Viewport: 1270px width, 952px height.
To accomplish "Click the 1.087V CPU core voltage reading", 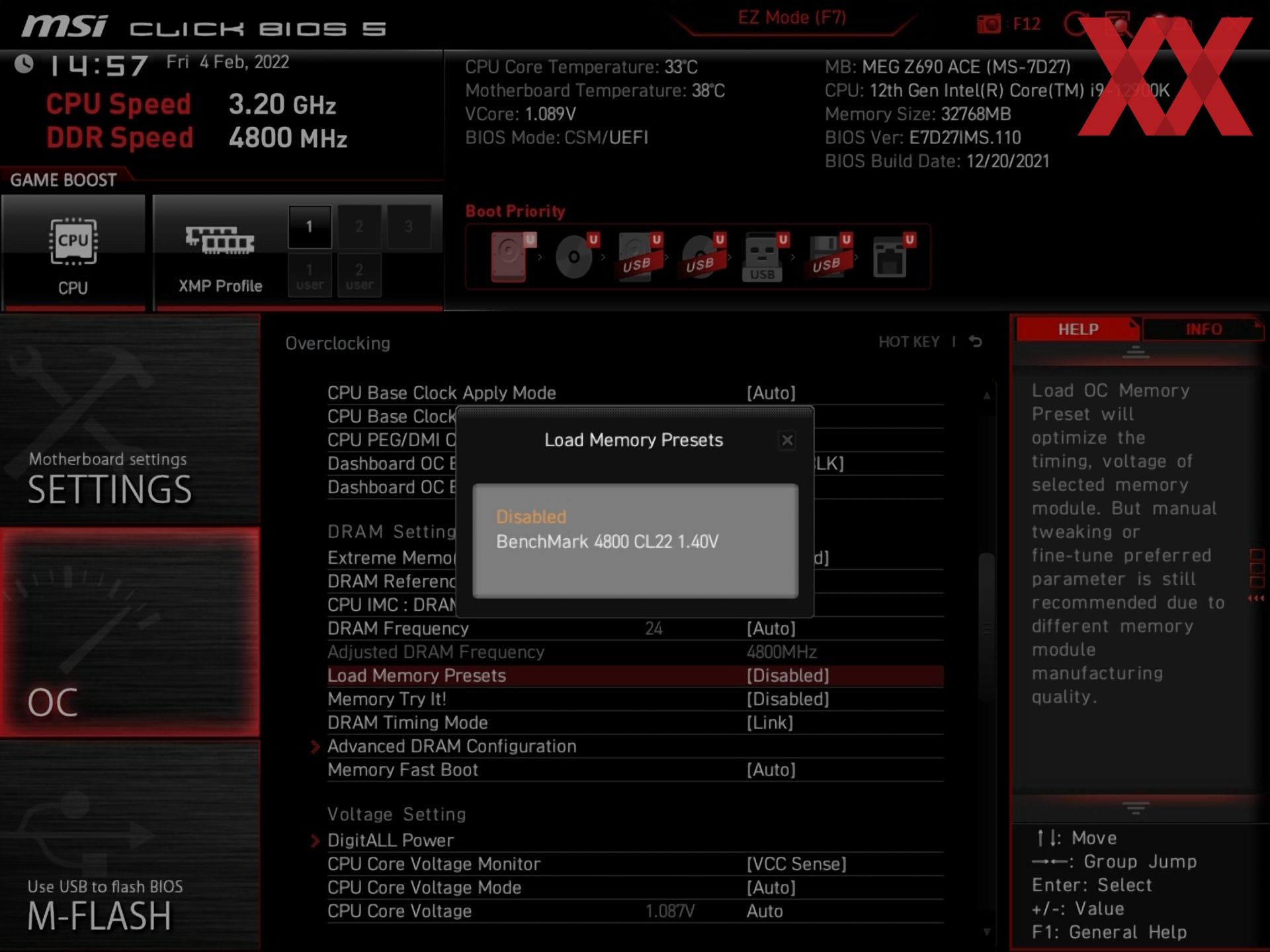I will click(670, 912).
